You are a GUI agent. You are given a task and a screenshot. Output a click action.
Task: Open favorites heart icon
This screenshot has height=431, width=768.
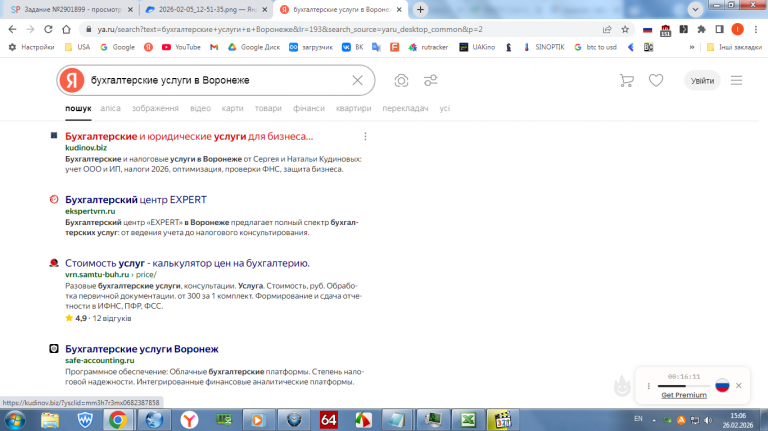click(656, 80)
